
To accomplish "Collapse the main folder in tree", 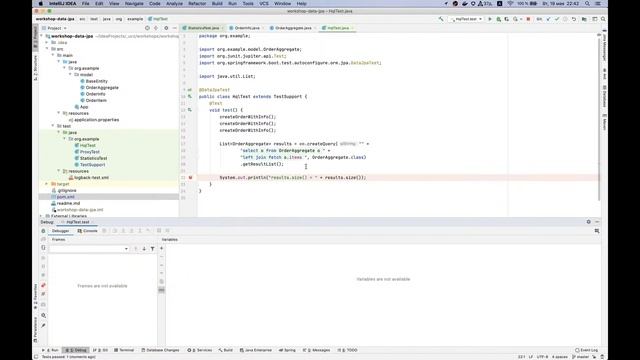I will pyautogui.click(x=53, y=56).
